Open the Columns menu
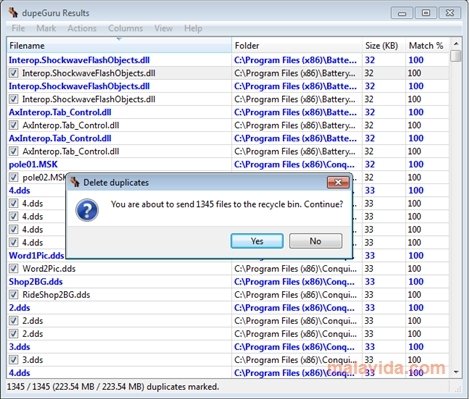The width and height of the screenshot is (469, 399). [x=125, y=28]
